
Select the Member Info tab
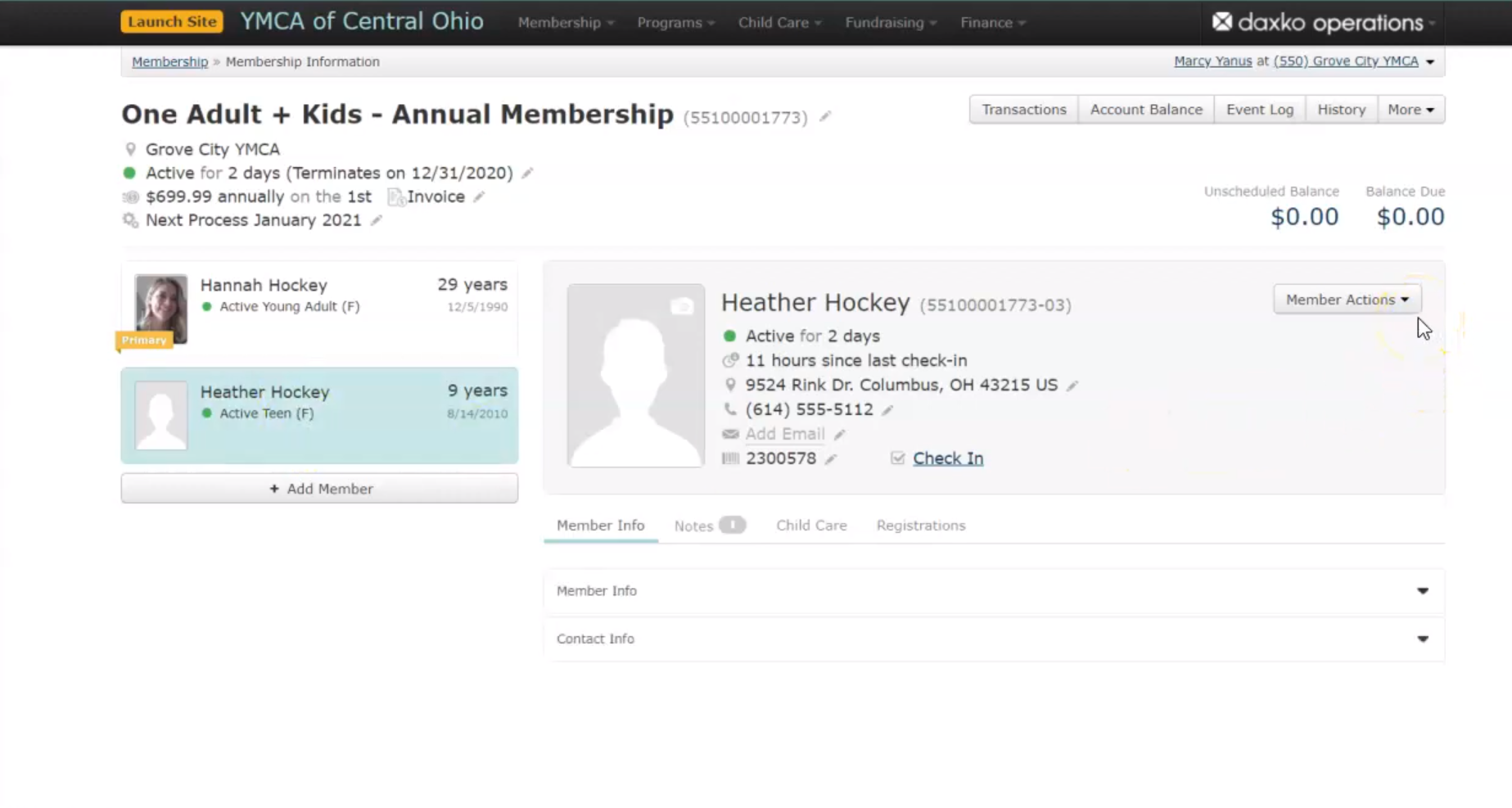(x=601, y=526)
